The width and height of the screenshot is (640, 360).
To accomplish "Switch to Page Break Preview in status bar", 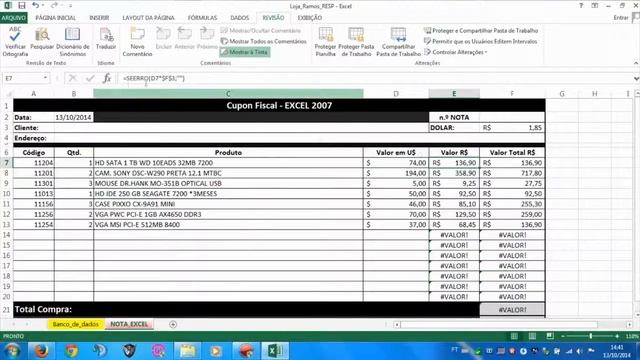I will point(550,336).
